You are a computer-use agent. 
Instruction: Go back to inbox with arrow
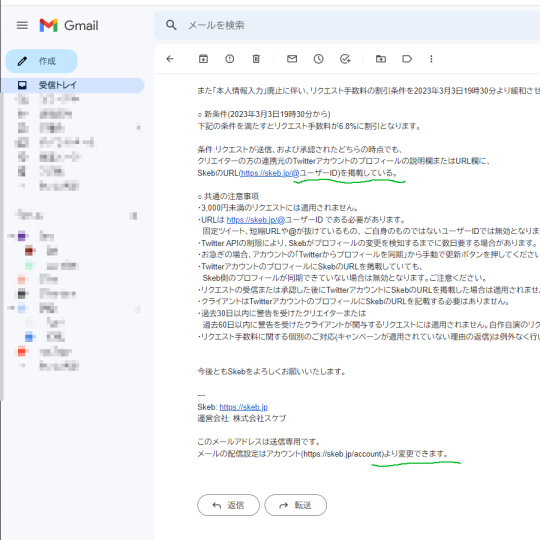(x=170, y=59)
